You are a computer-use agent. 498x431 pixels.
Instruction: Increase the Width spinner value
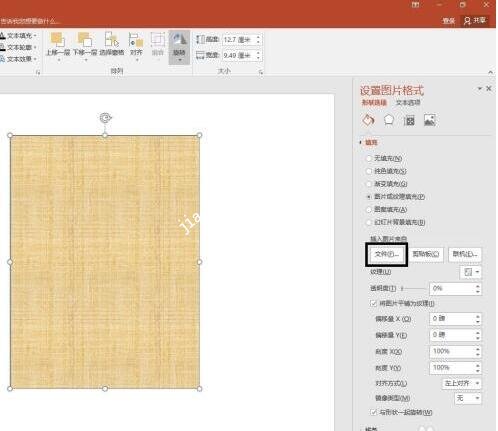pos(258,52)
